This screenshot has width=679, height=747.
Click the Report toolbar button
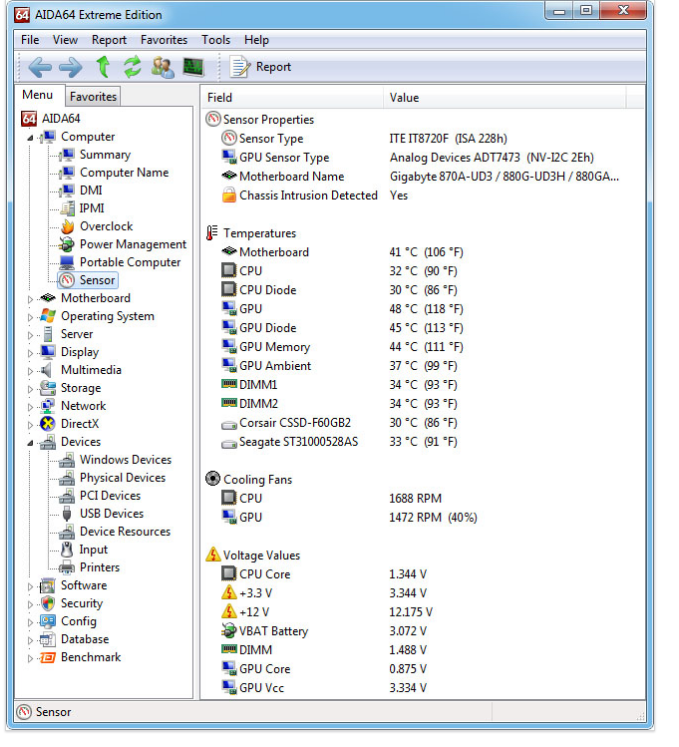click(x=260, y=67)
